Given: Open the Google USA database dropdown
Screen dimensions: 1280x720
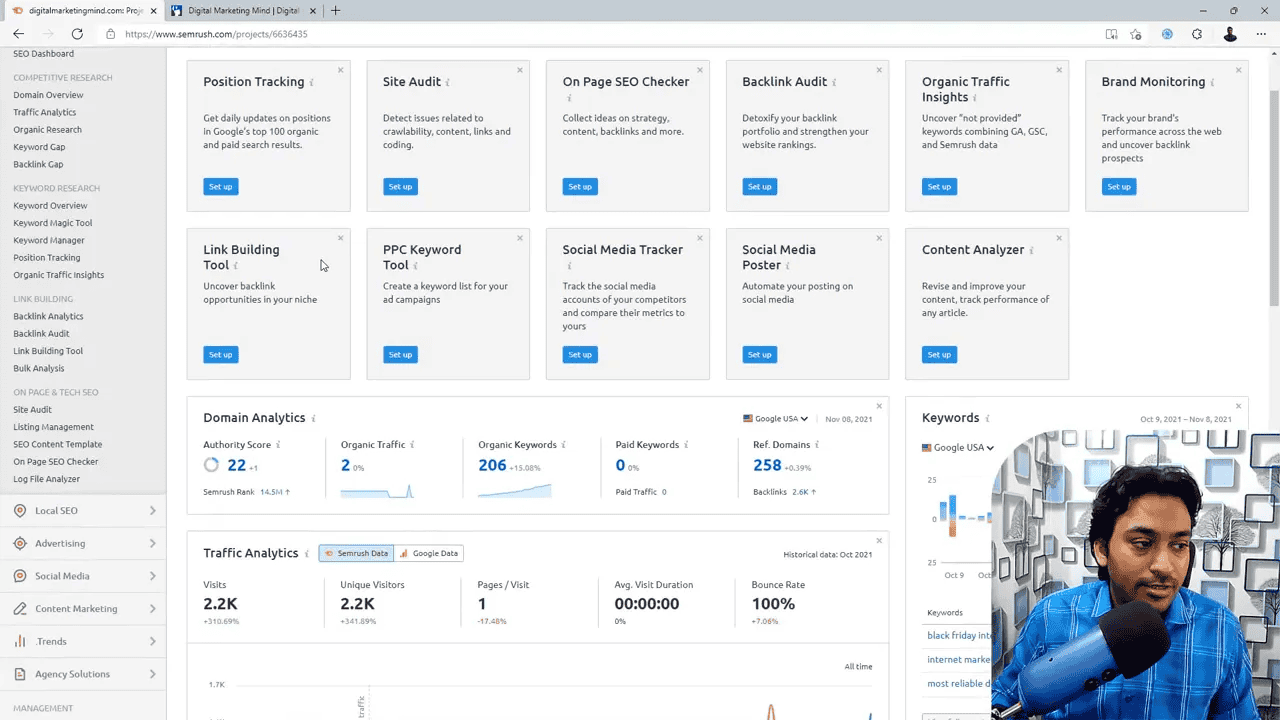Looking at the screenshot, I should (x=775, y=419).
